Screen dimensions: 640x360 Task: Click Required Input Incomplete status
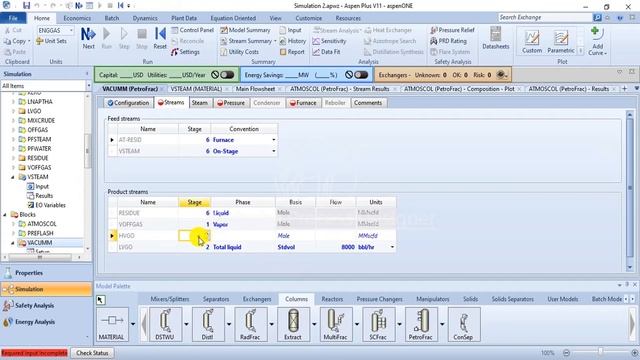coord(35,353)
